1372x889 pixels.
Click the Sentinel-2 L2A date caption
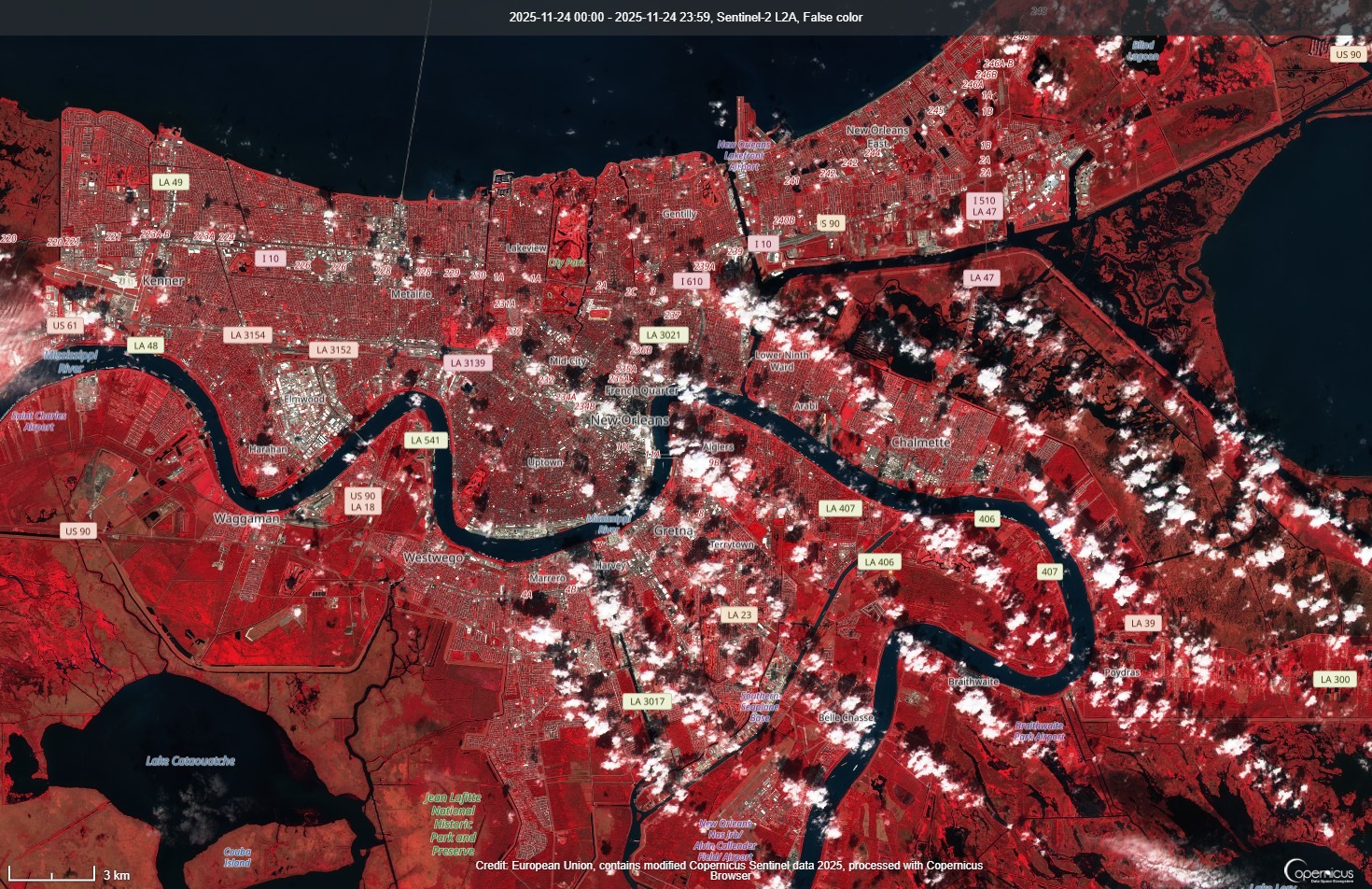tap(685, 17)
